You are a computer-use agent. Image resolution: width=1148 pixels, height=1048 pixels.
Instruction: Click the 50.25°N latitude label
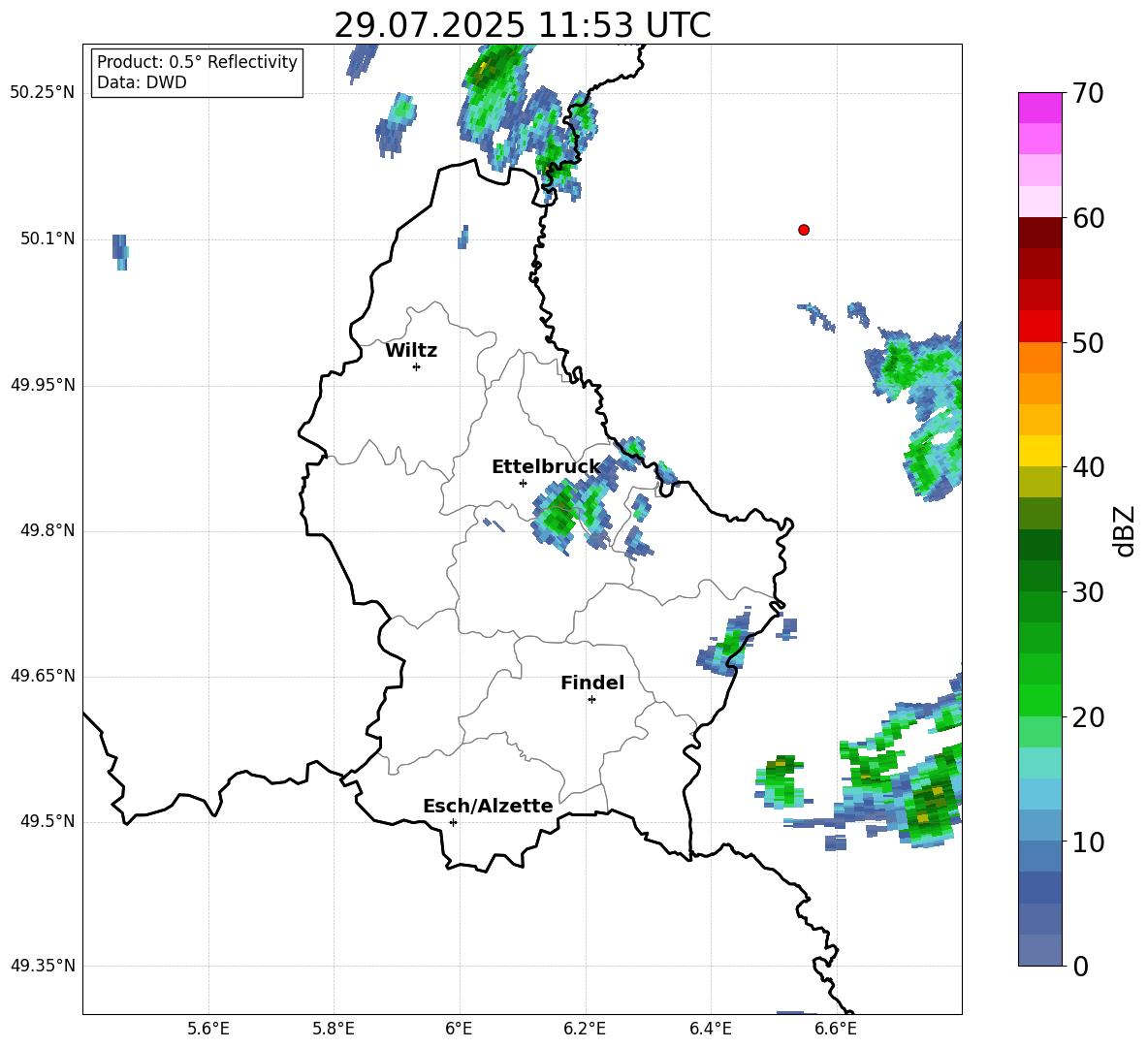click(43, 93)
